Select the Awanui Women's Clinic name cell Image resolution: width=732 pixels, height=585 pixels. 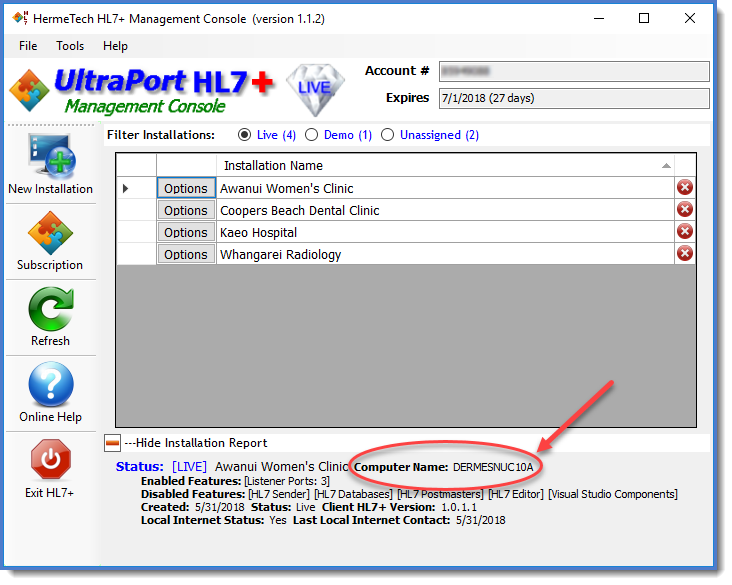tap(445, 188)
